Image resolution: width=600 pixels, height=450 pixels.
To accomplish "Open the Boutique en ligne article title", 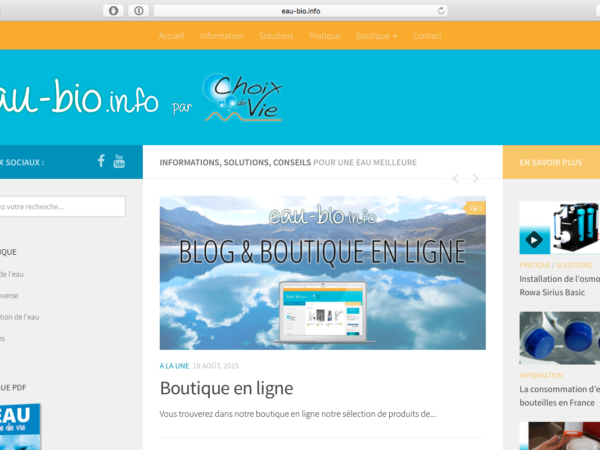I will pos(227,388).
